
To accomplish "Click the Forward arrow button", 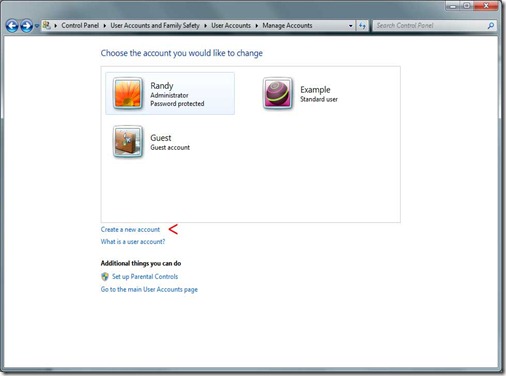I will (26, 26).
